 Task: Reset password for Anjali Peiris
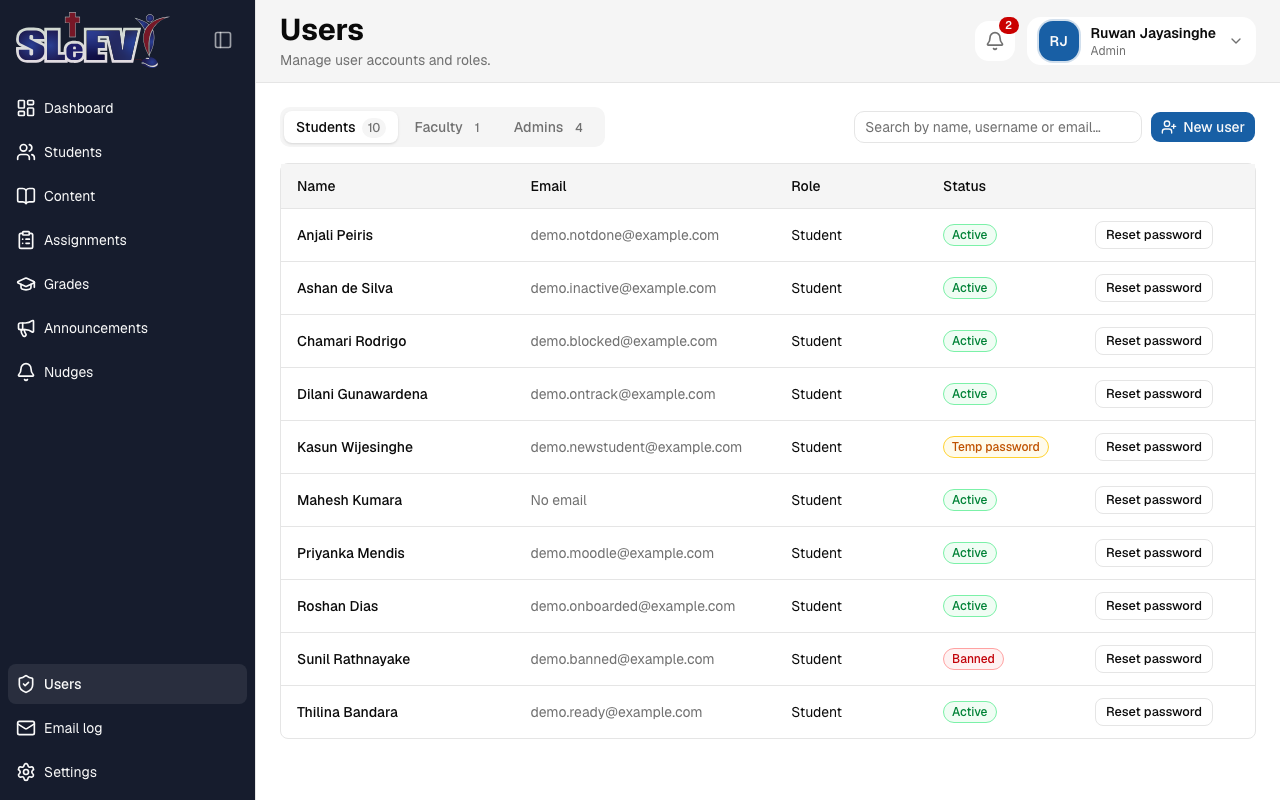(x=1154, y=235)
